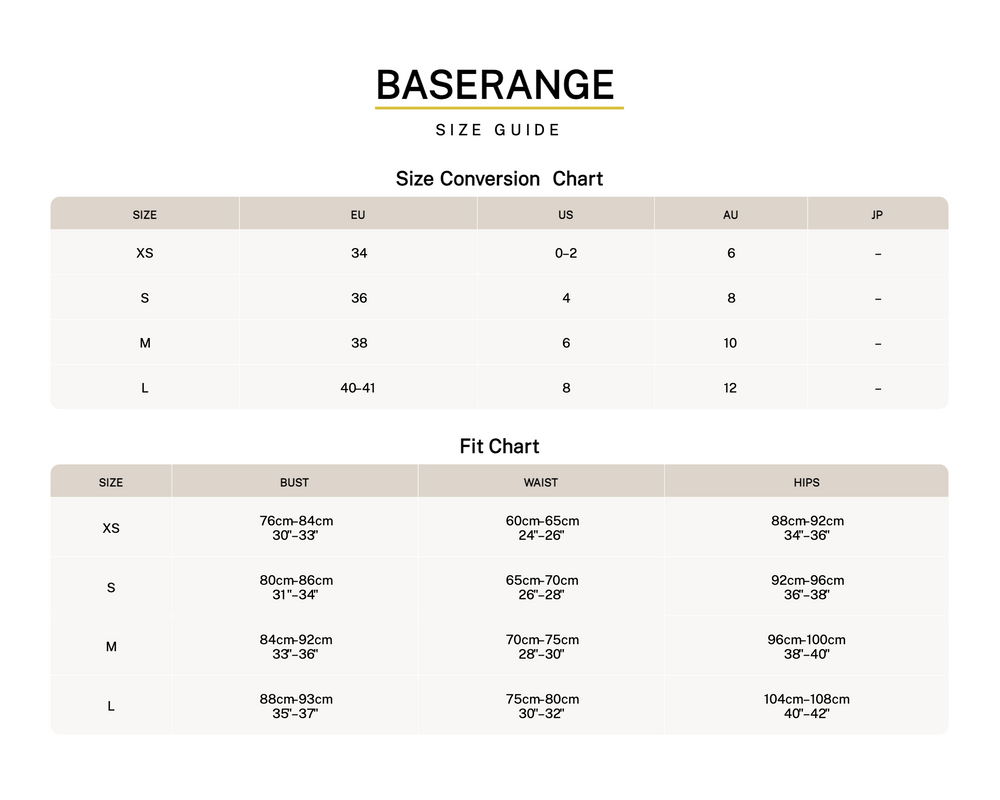Viewport: 1000px width, 800px height.
Task: Click the yellow underline beneath BASERANGE
Action: click(499, 107)
